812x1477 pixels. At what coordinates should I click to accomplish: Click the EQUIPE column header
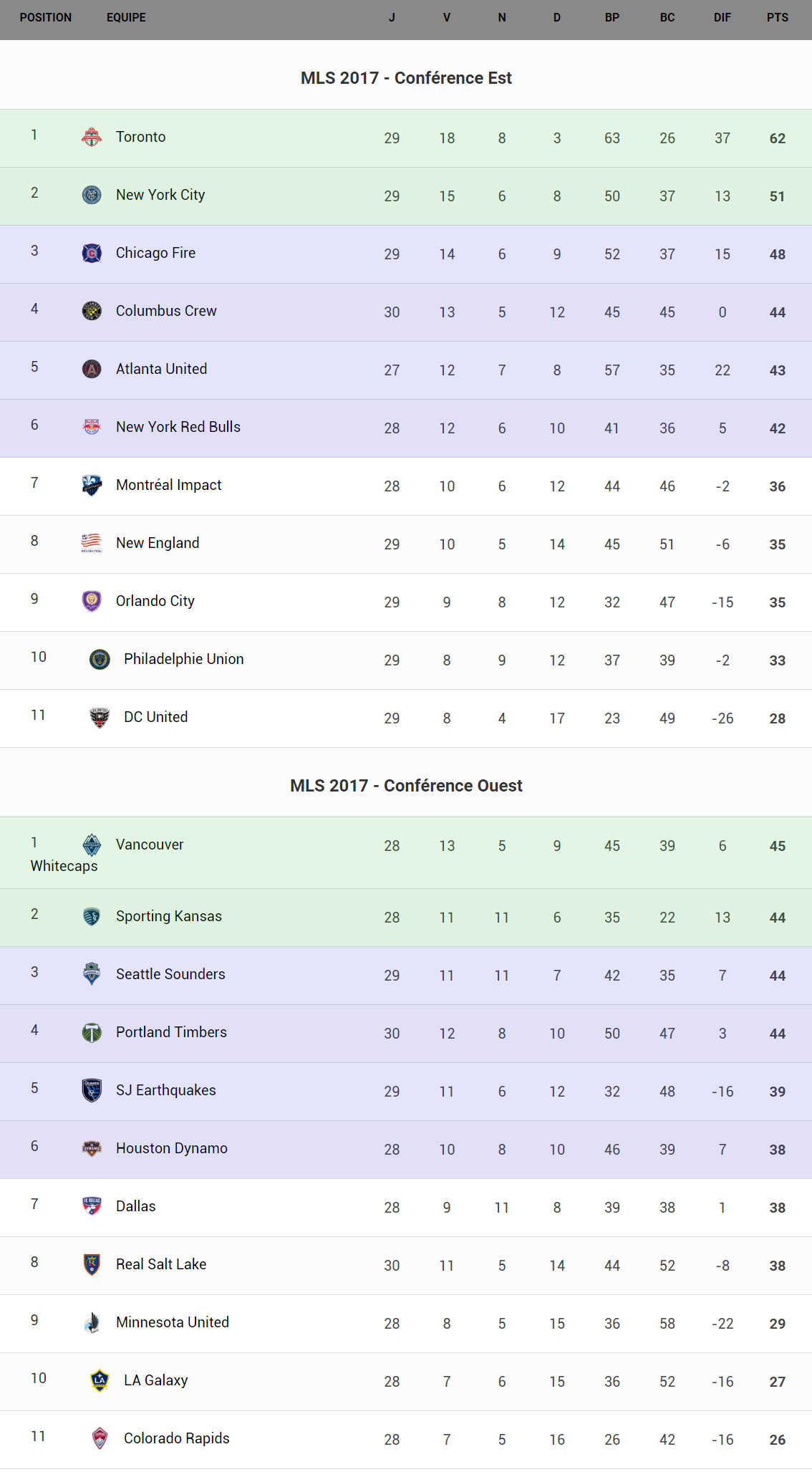126,18
